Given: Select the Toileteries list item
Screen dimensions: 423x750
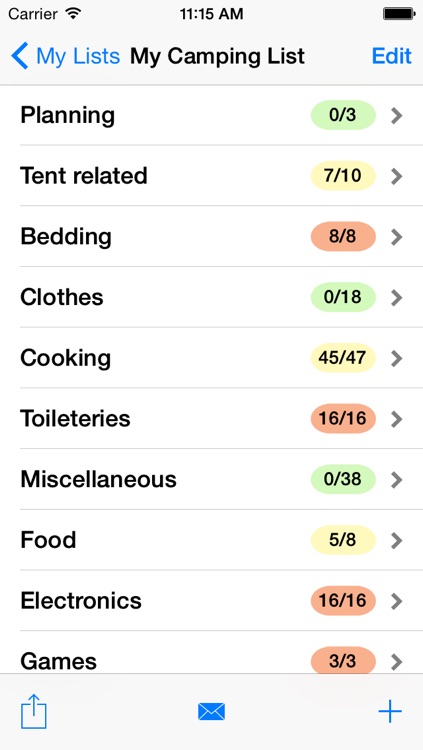Looking at the screenshot, I should (212, 419).
